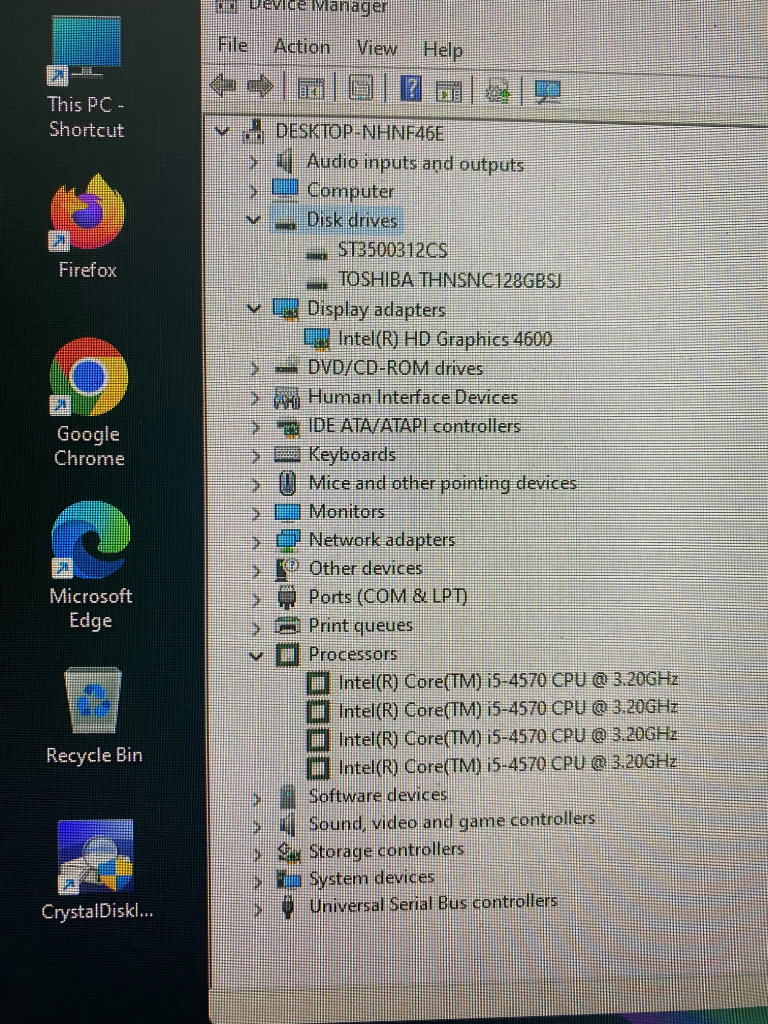
Task: Click Scan for hardware changes monitor icon
Action: point(547,91)
